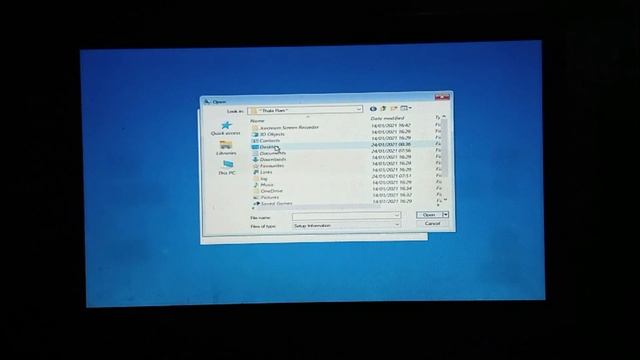Image resolution: width=640 pixels, height=360 pixels.
Task: Select the Pictures folder
Action: (x=266, y=197)
